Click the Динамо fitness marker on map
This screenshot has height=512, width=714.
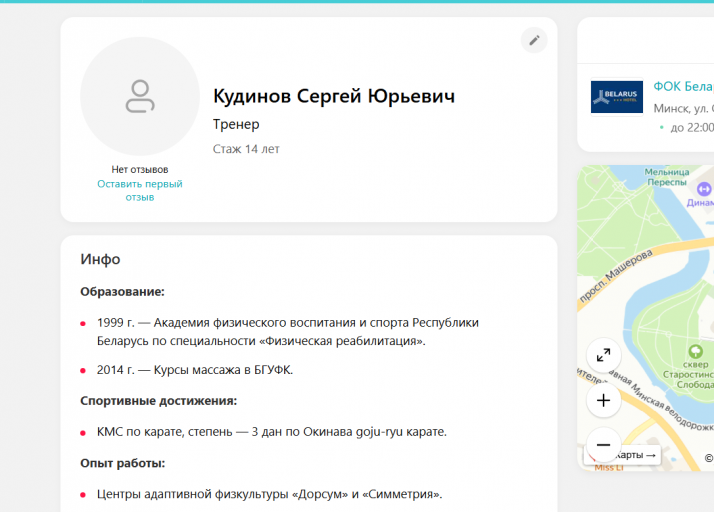pyautogui.click(x=704, y=189)
